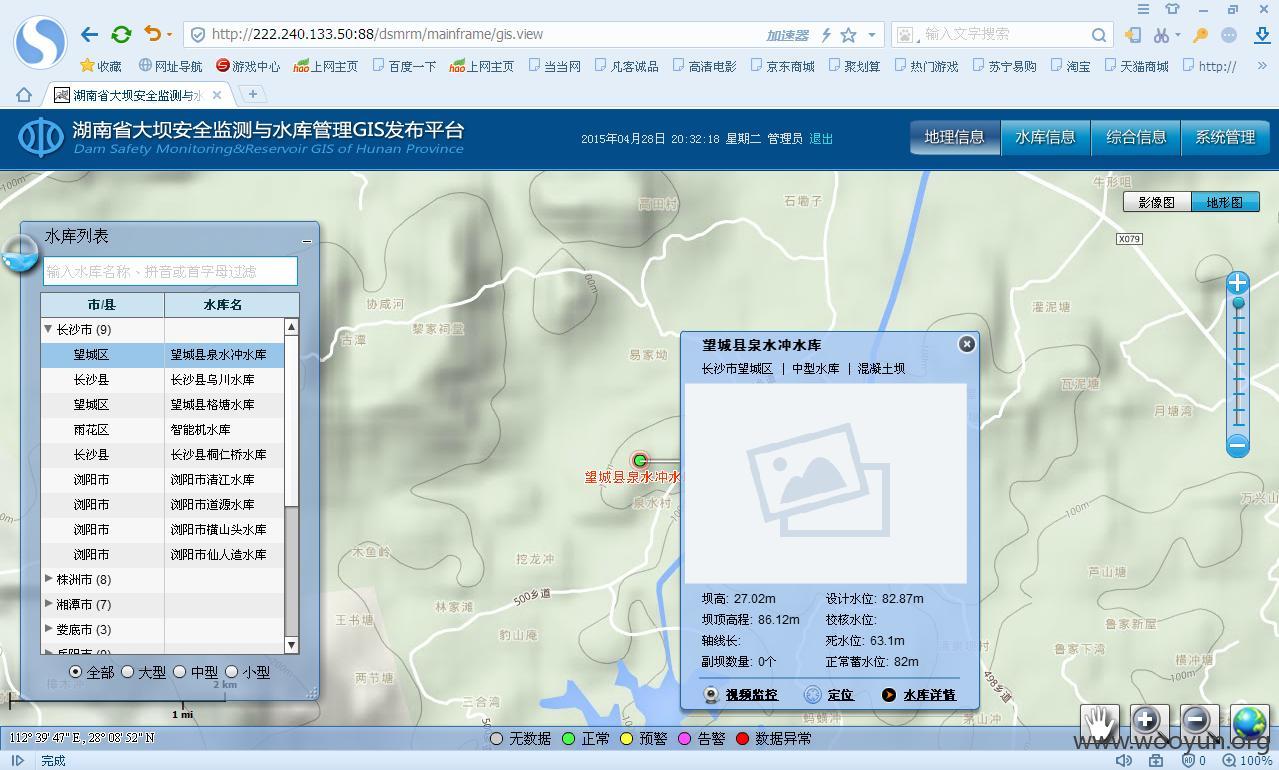
Task: Open the 京东商城 bookmark
Action: 781,66
